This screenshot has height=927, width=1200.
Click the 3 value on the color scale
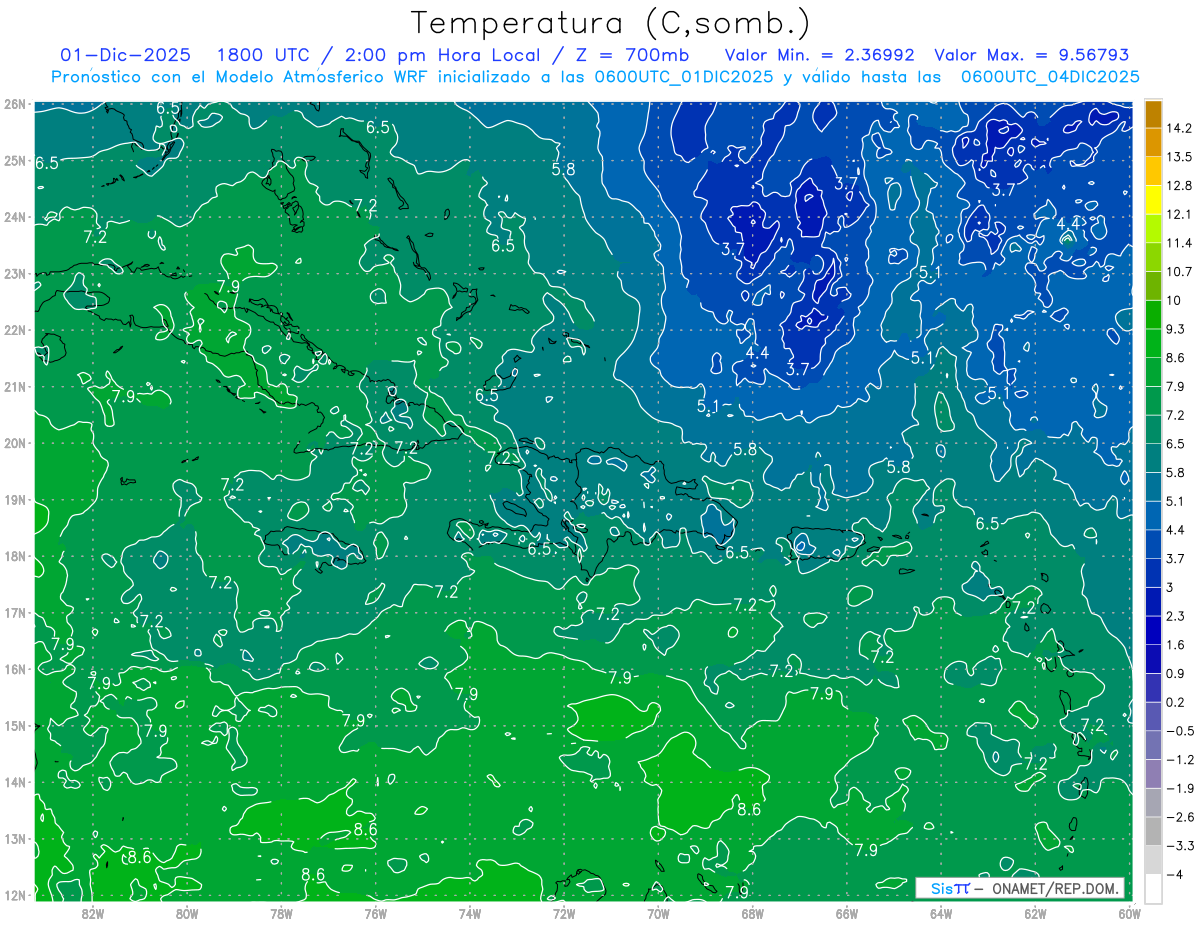pos(1169,587)
